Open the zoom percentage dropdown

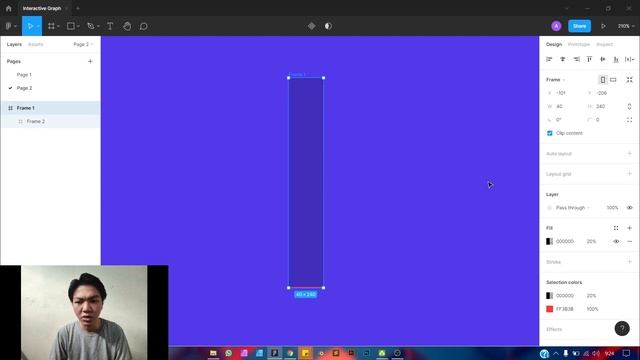coord(626,26)
